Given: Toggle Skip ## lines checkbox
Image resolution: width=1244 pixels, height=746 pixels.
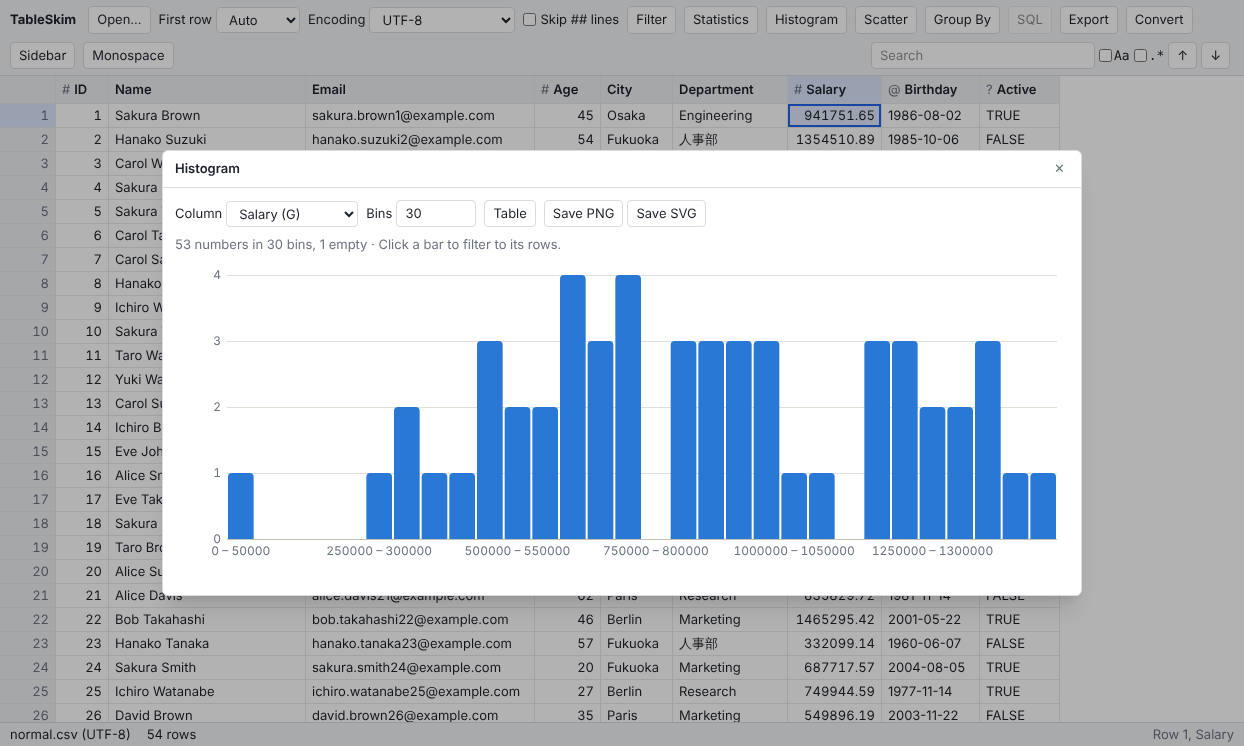Looking at the screenshot, I should tap(530, 19).
